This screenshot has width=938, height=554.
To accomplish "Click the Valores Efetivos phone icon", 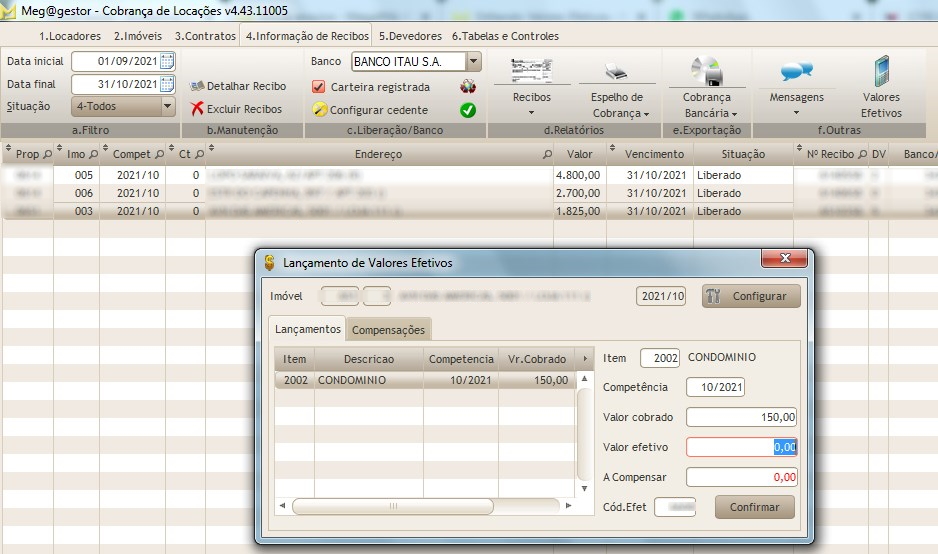I will click(881, 72).
